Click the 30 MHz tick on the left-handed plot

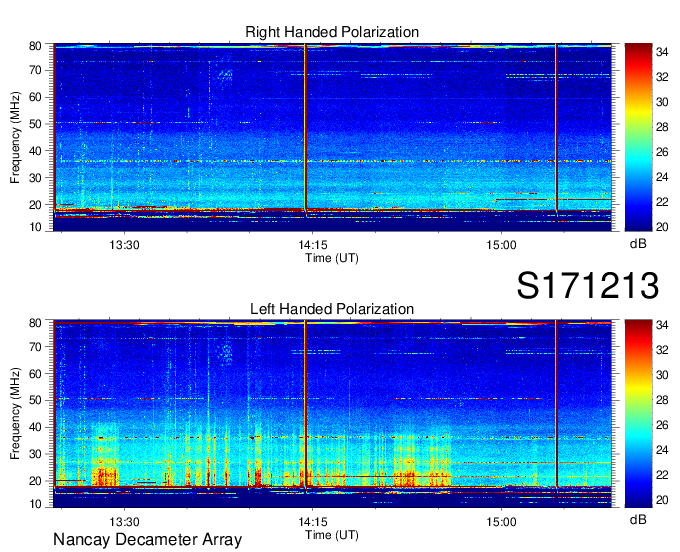coord(35,454)
